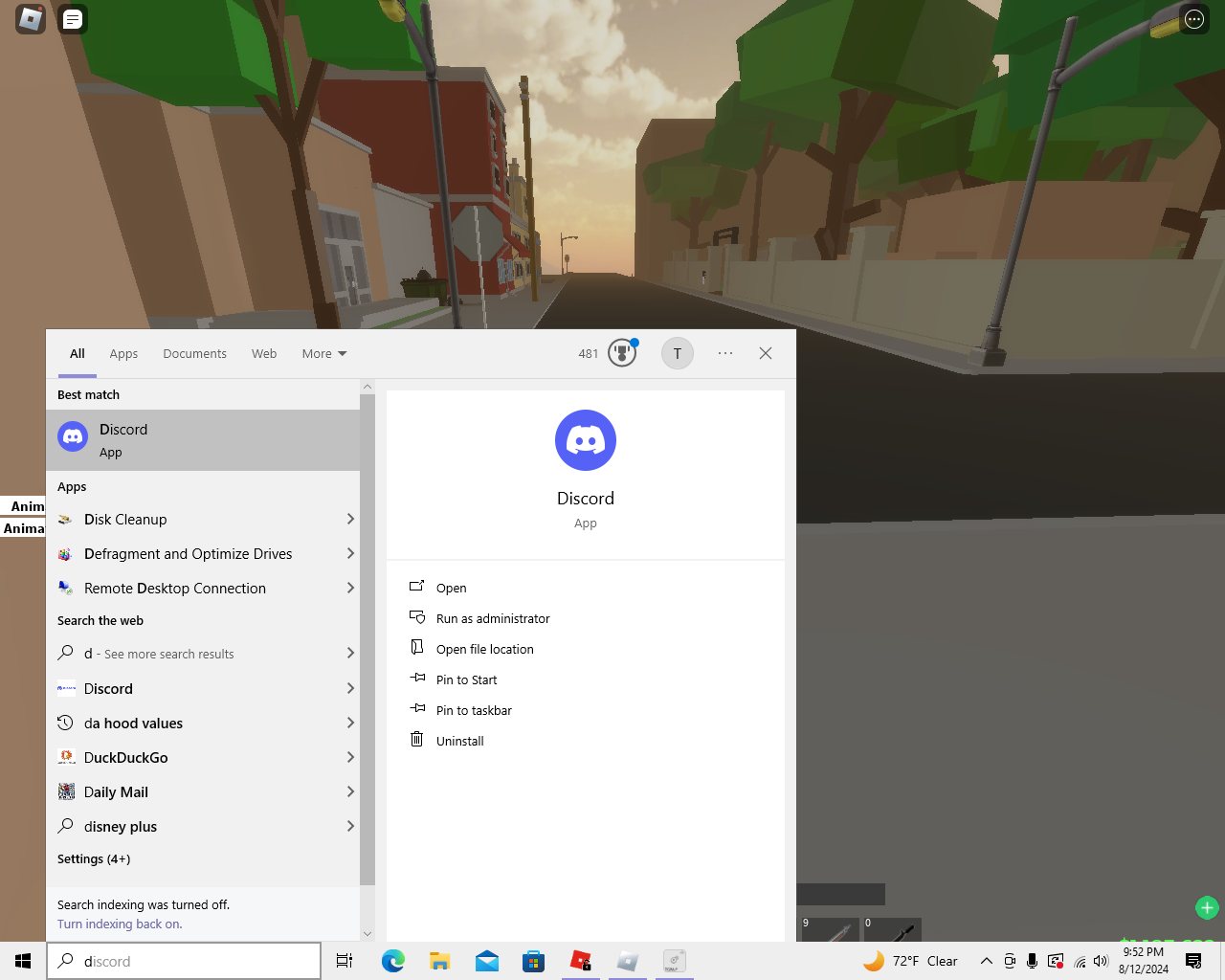
Task: Open Daily Mail web suggestion
Action: 203,791
